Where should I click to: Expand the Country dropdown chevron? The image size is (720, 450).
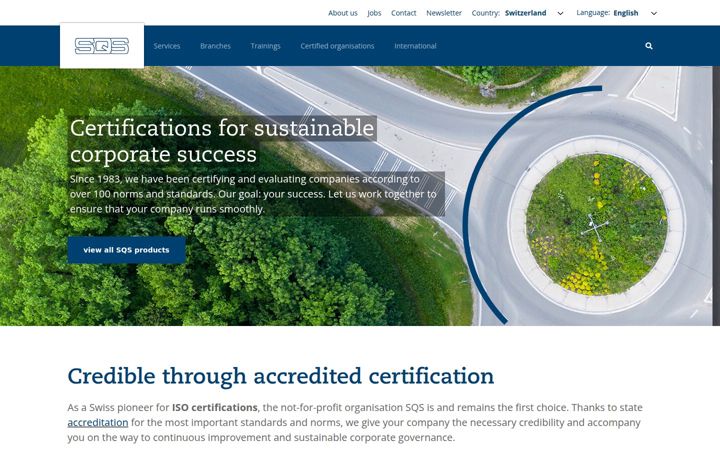point(560,13)
